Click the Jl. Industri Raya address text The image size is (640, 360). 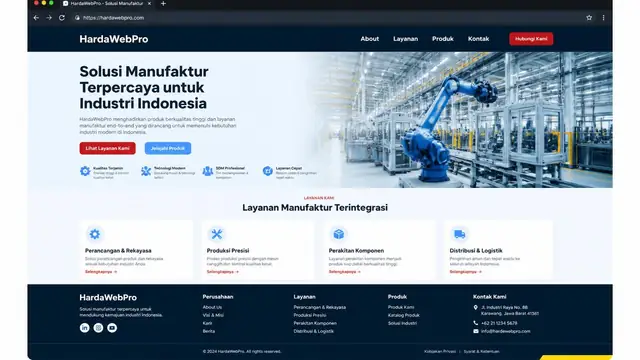click(510, 310)
